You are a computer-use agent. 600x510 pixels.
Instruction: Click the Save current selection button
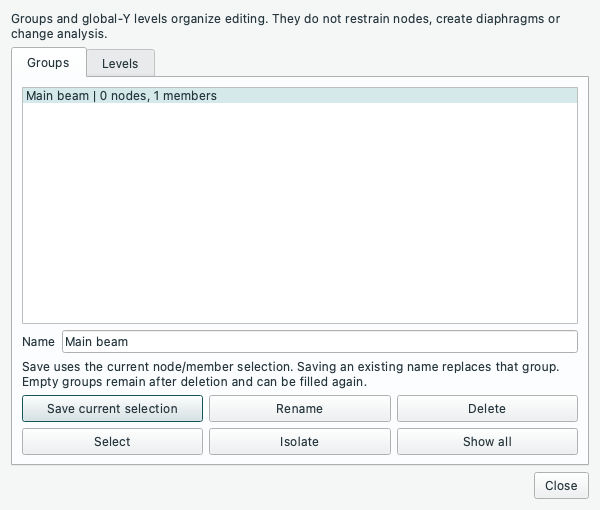(112, 409)
